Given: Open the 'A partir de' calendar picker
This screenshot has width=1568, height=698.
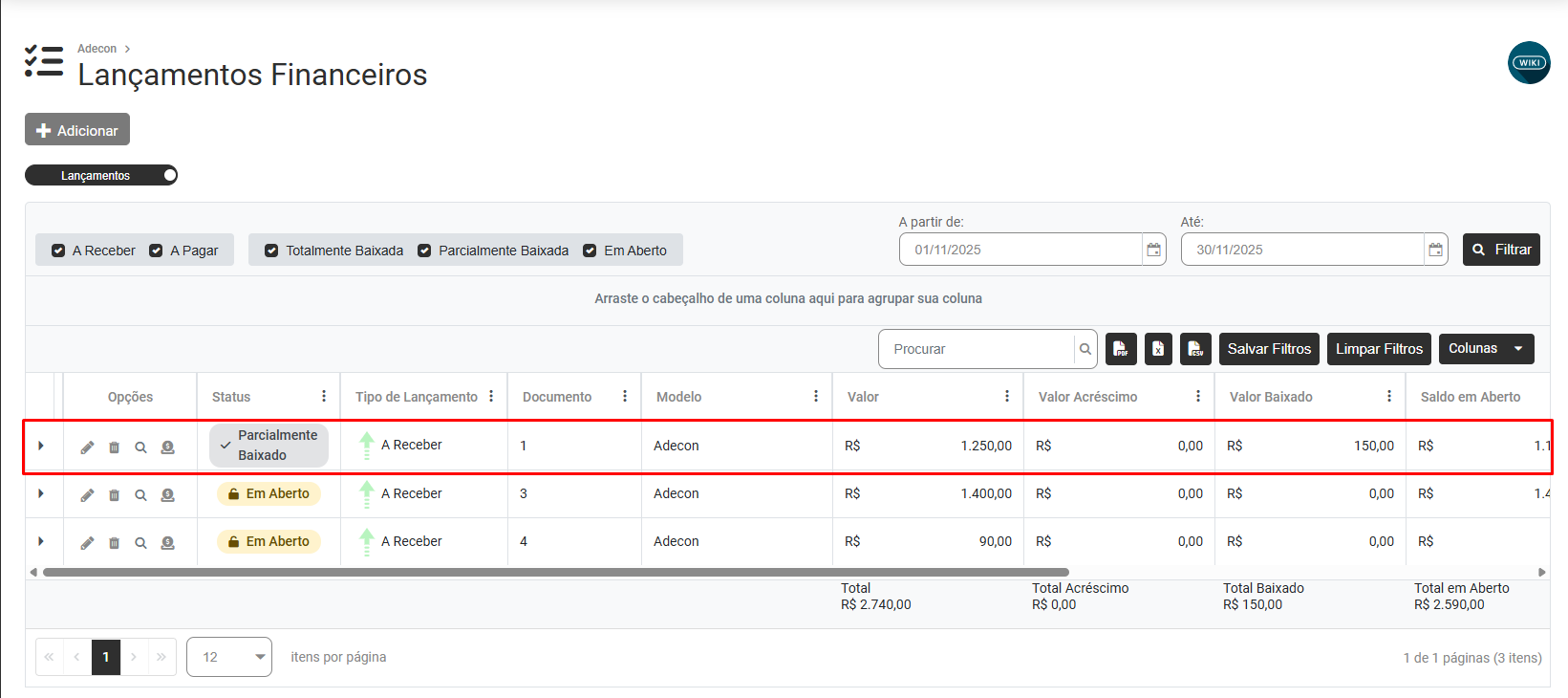Looking at the screenshot, I should [x=1153, y=250].
